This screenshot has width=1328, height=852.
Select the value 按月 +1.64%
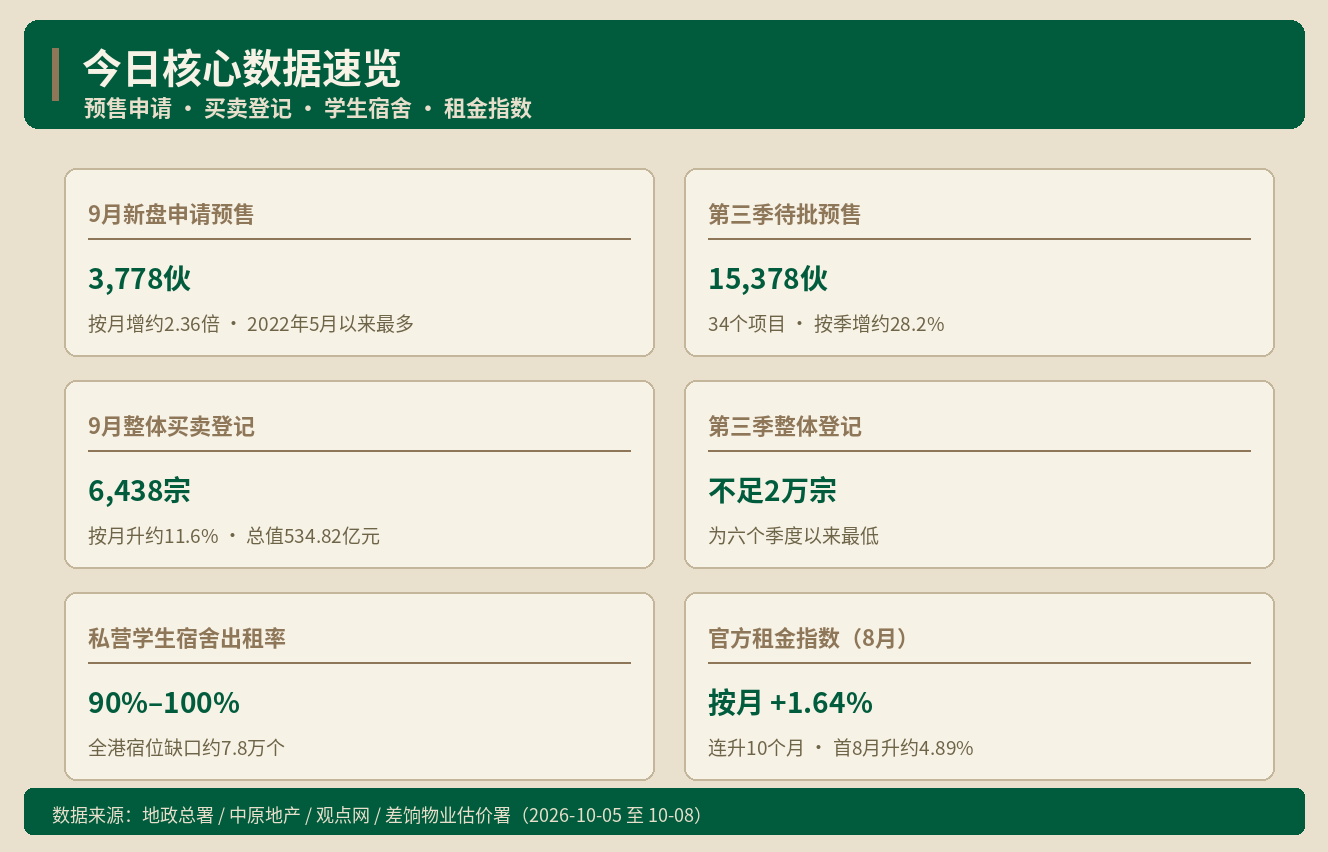(790, 703)
